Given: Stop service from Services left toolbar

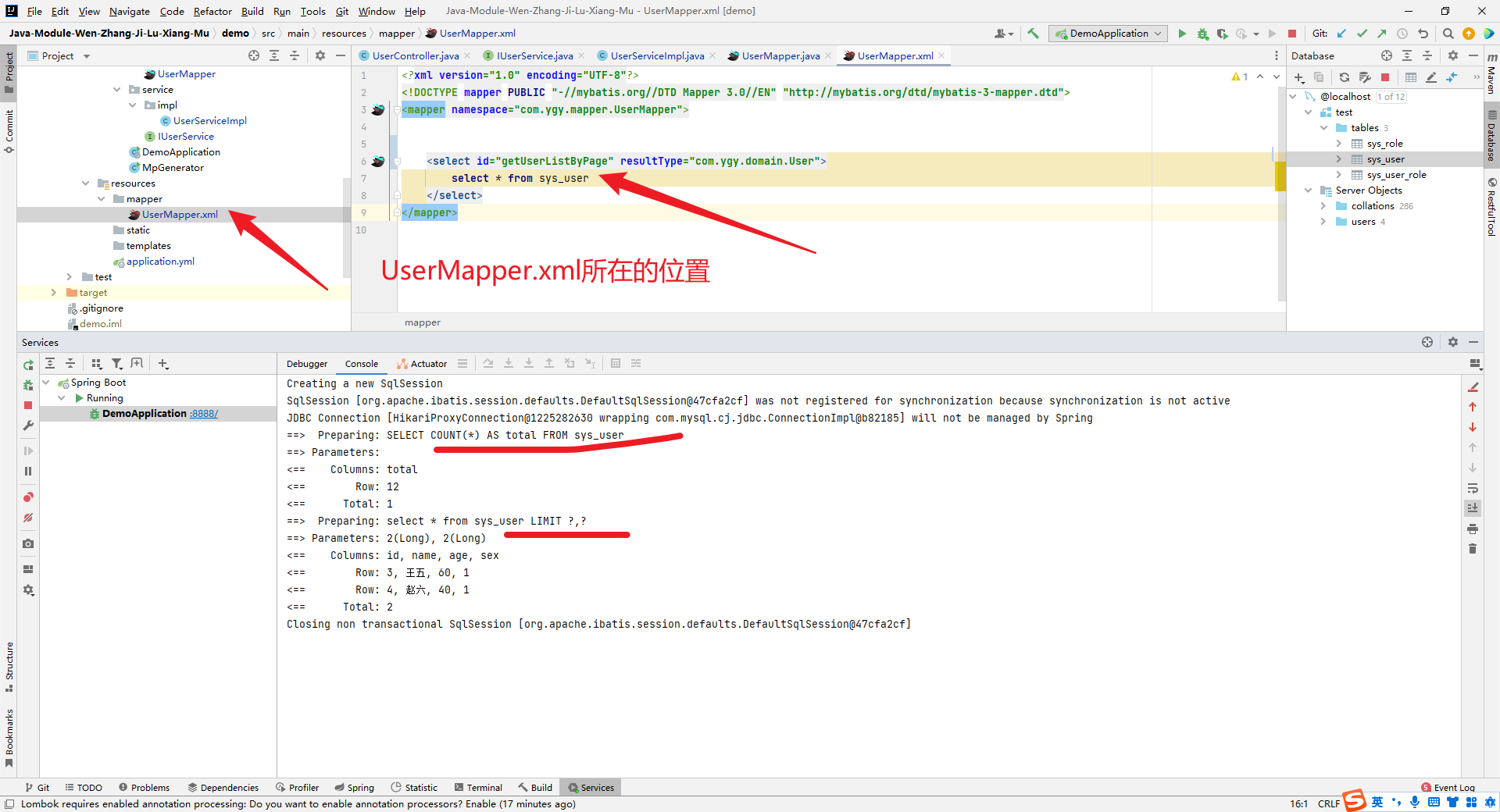Looking at the screenshot, I should coord(28,405).
